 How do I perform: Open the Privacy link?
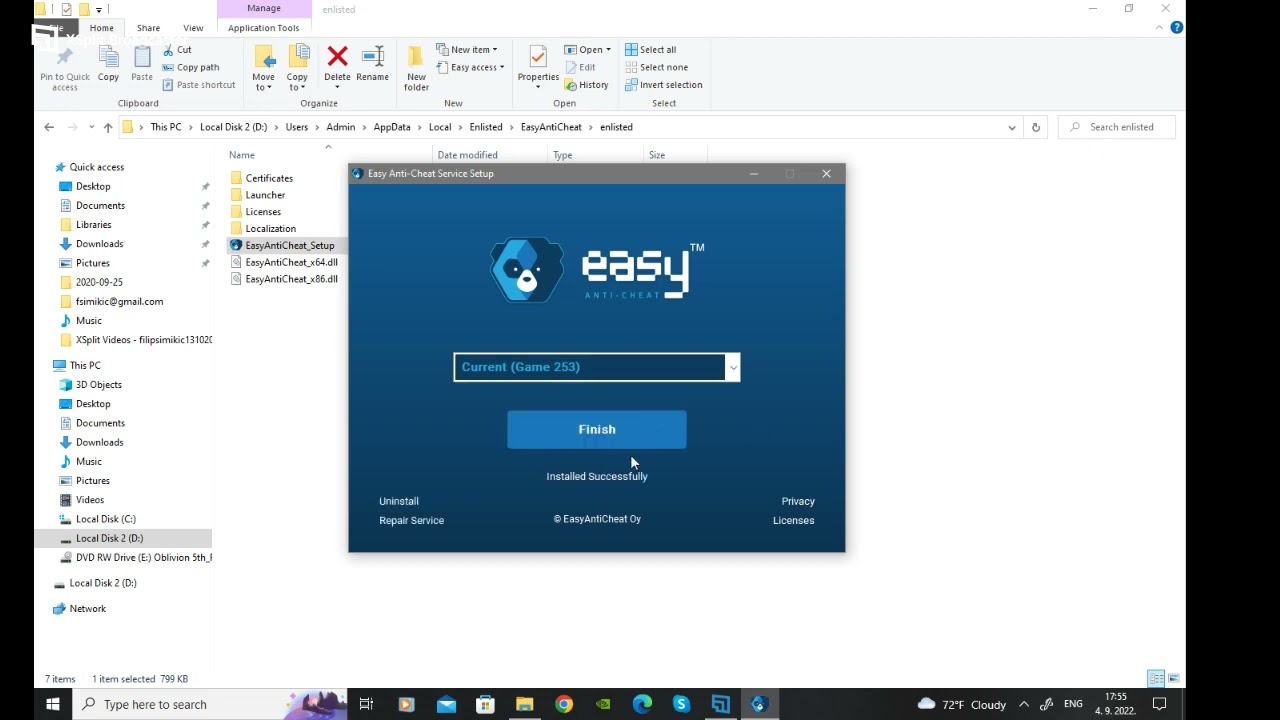[x=798, y=501]
